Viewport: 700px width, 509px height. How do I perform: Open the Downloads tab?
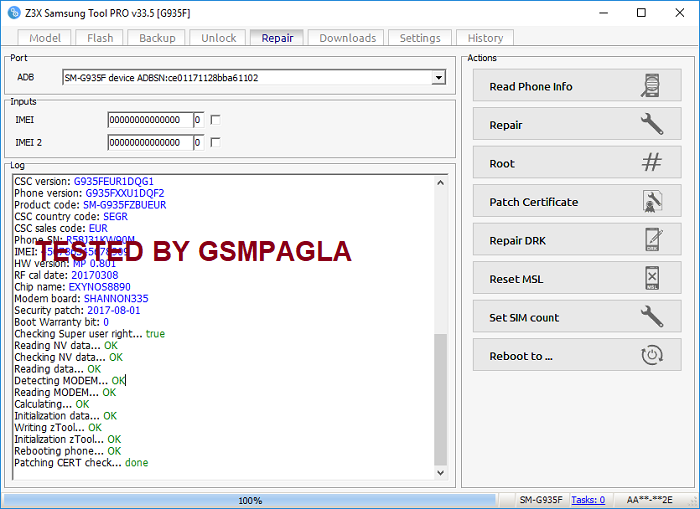[347, 38]
